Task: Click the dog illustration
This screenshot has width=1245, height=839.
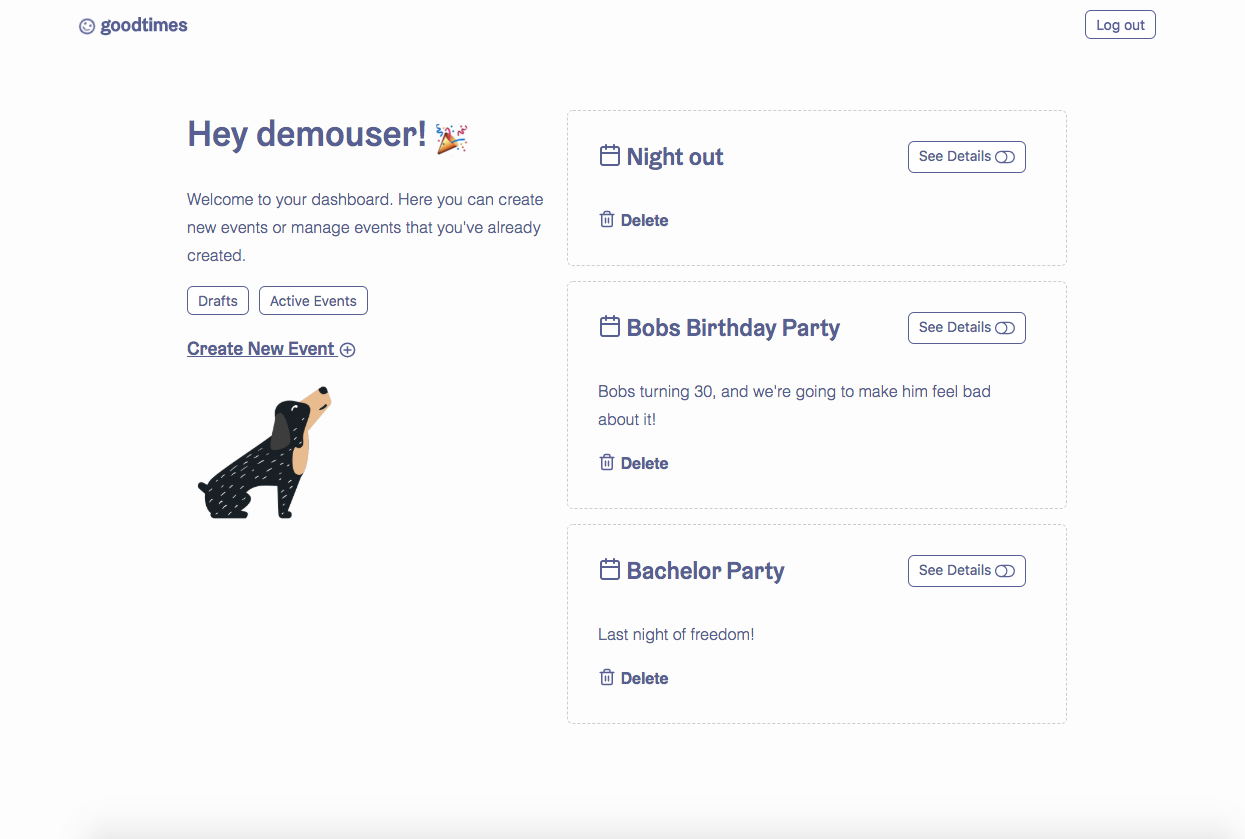Action: pyautogui.click(x=265, y=452)
